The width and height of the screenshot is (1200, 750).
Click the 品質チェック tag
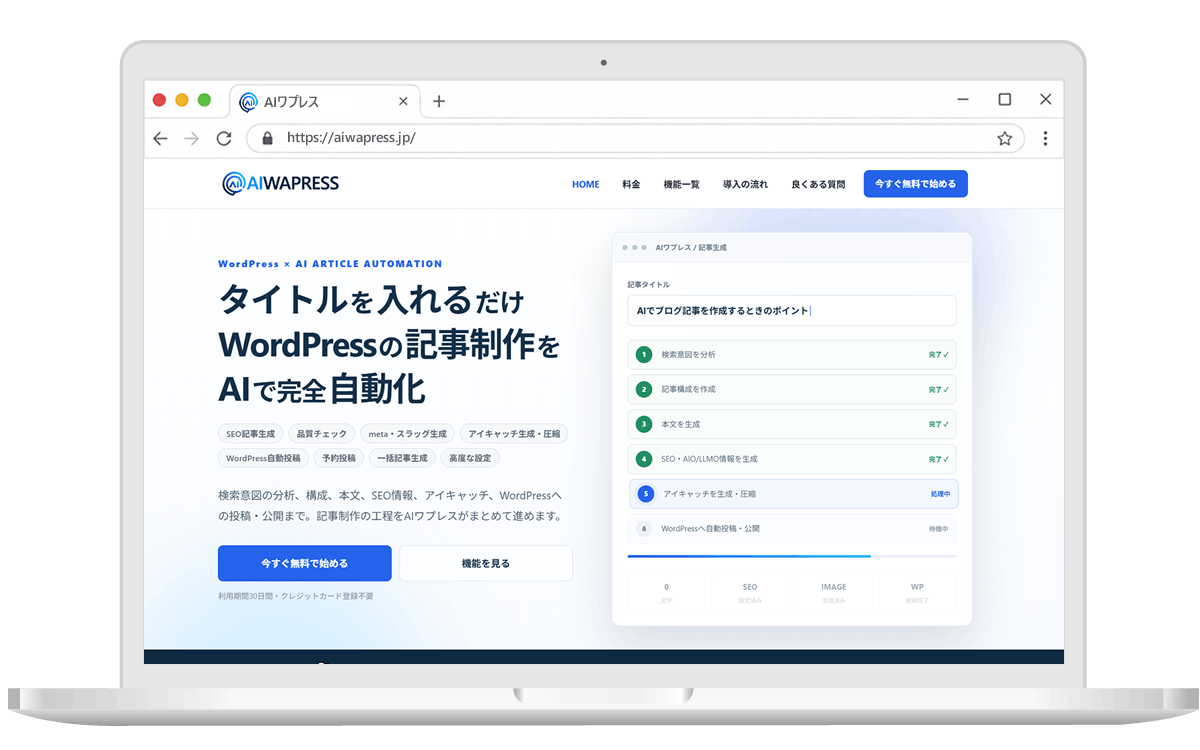click(322, 434)
